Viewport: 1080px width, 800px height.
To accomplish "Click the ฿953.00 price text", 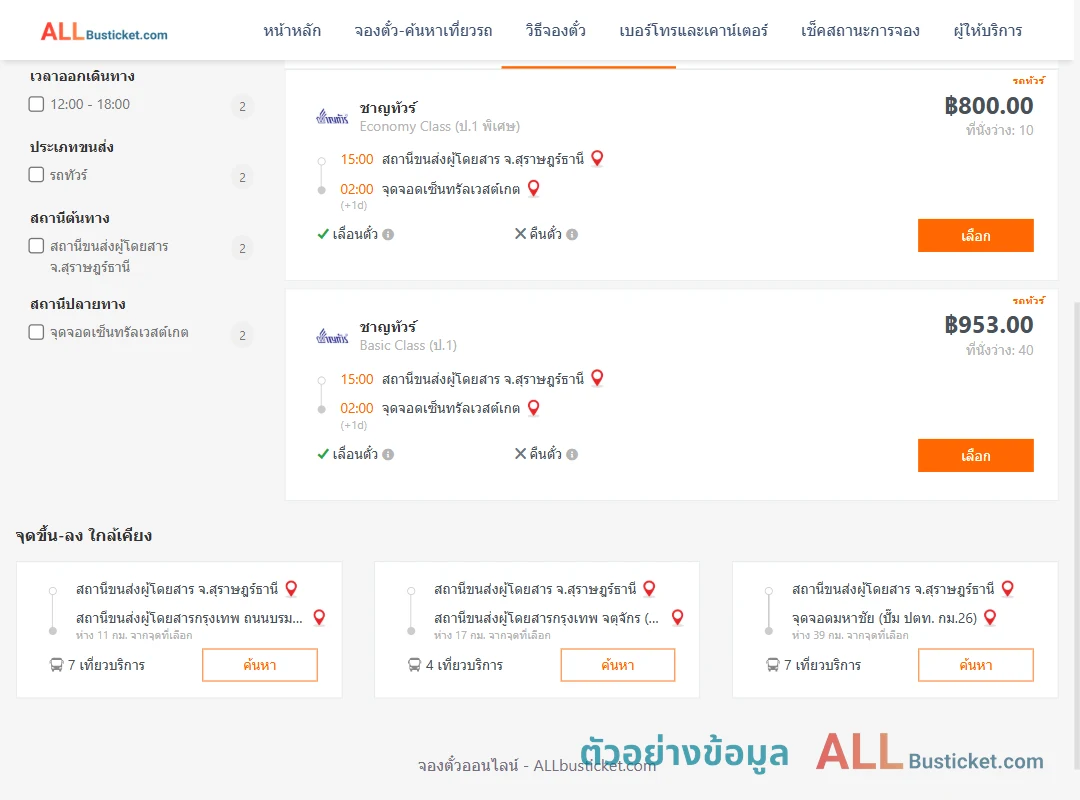I will coord(988,325).
